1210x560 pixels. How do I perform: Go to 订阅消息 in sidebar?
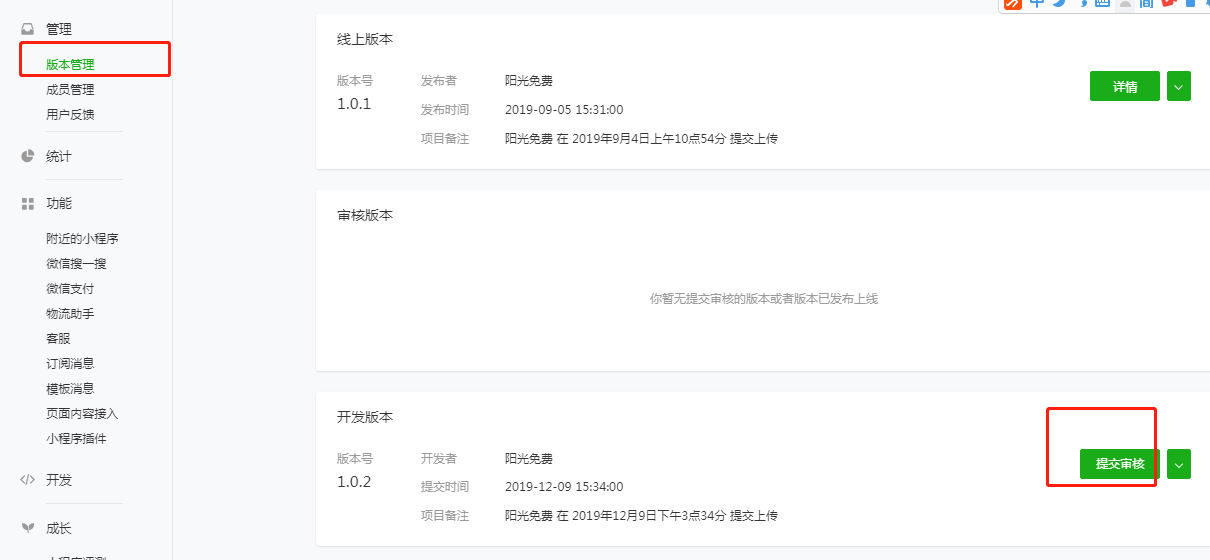click(70, 364)
